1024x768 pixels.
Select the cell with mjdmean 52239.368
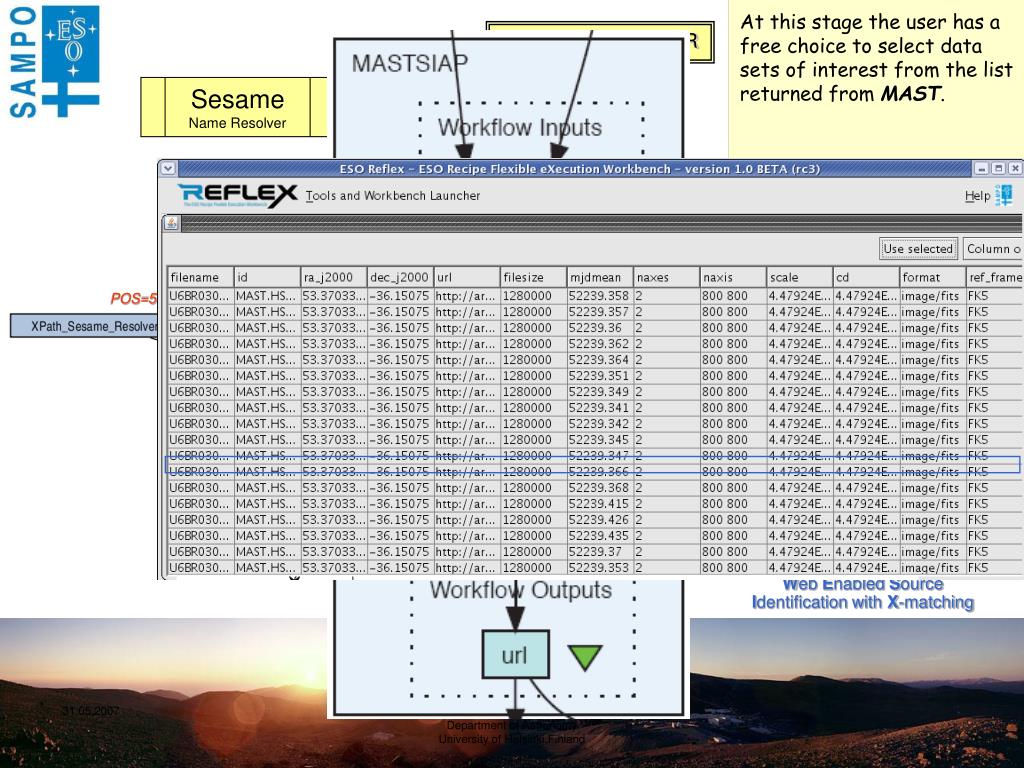click(x=600, y=488)
